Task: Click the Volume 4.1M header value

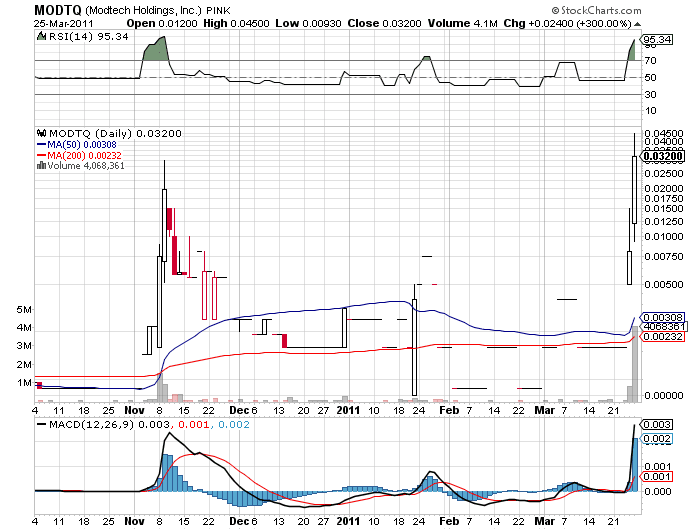Action: click(x=462, y=24)
